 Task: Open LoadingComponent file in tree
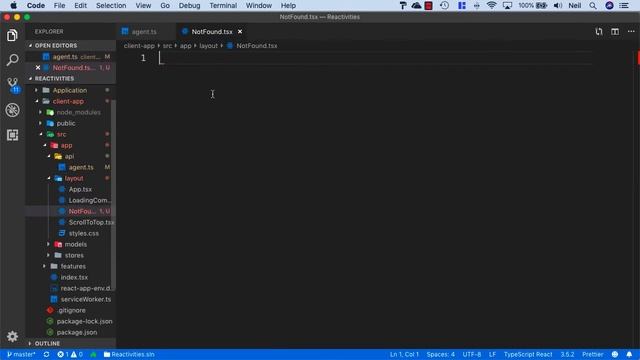tap(89, 200)
